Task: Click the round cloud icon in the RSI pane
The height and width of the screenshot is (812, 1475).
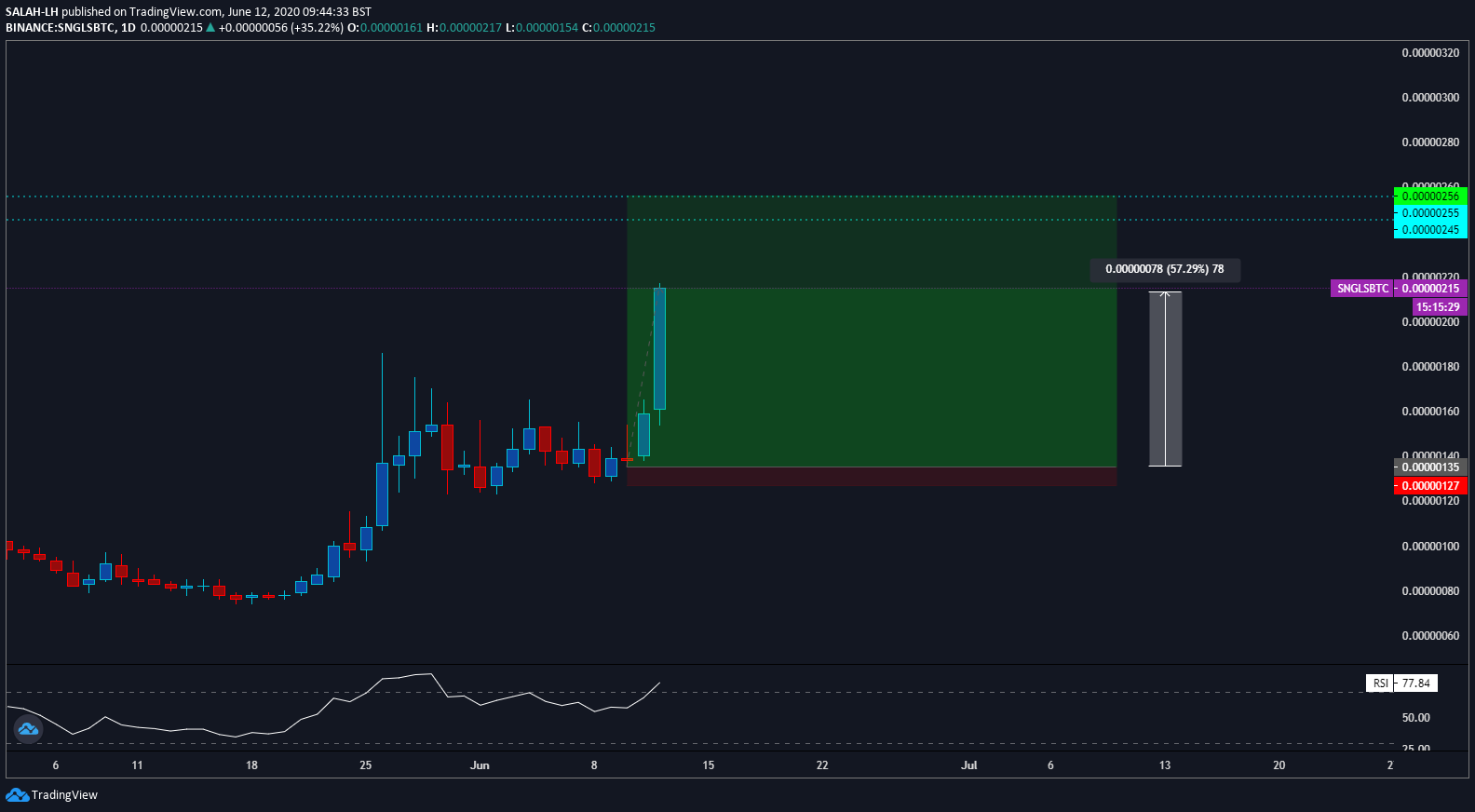Action: (28, 729)
